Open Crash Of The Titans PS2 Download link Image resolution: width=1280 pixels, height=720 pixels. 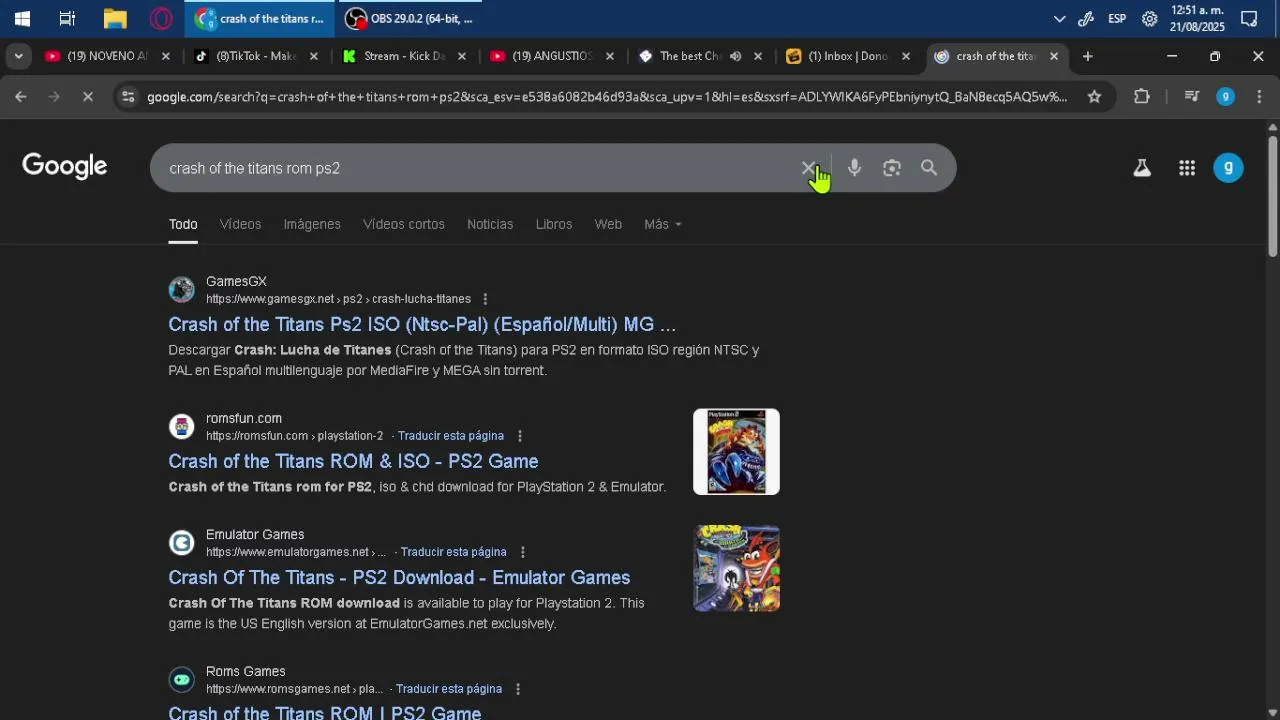(399, 577)
